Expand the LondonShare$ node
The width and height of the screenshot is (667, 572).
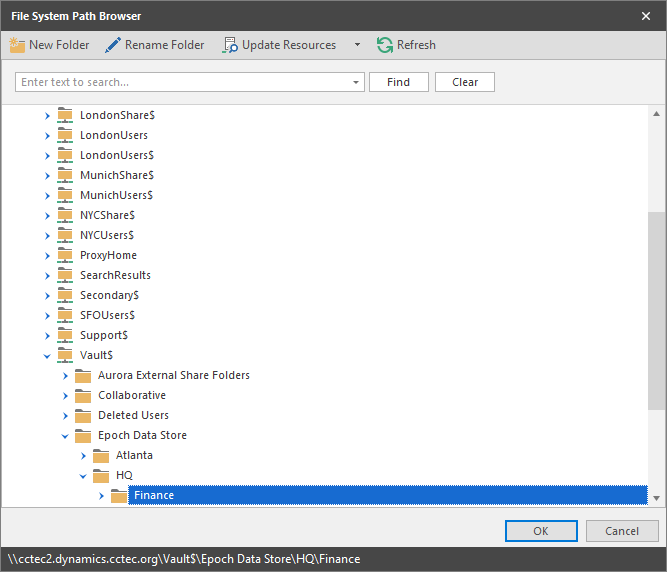[47, 116]
